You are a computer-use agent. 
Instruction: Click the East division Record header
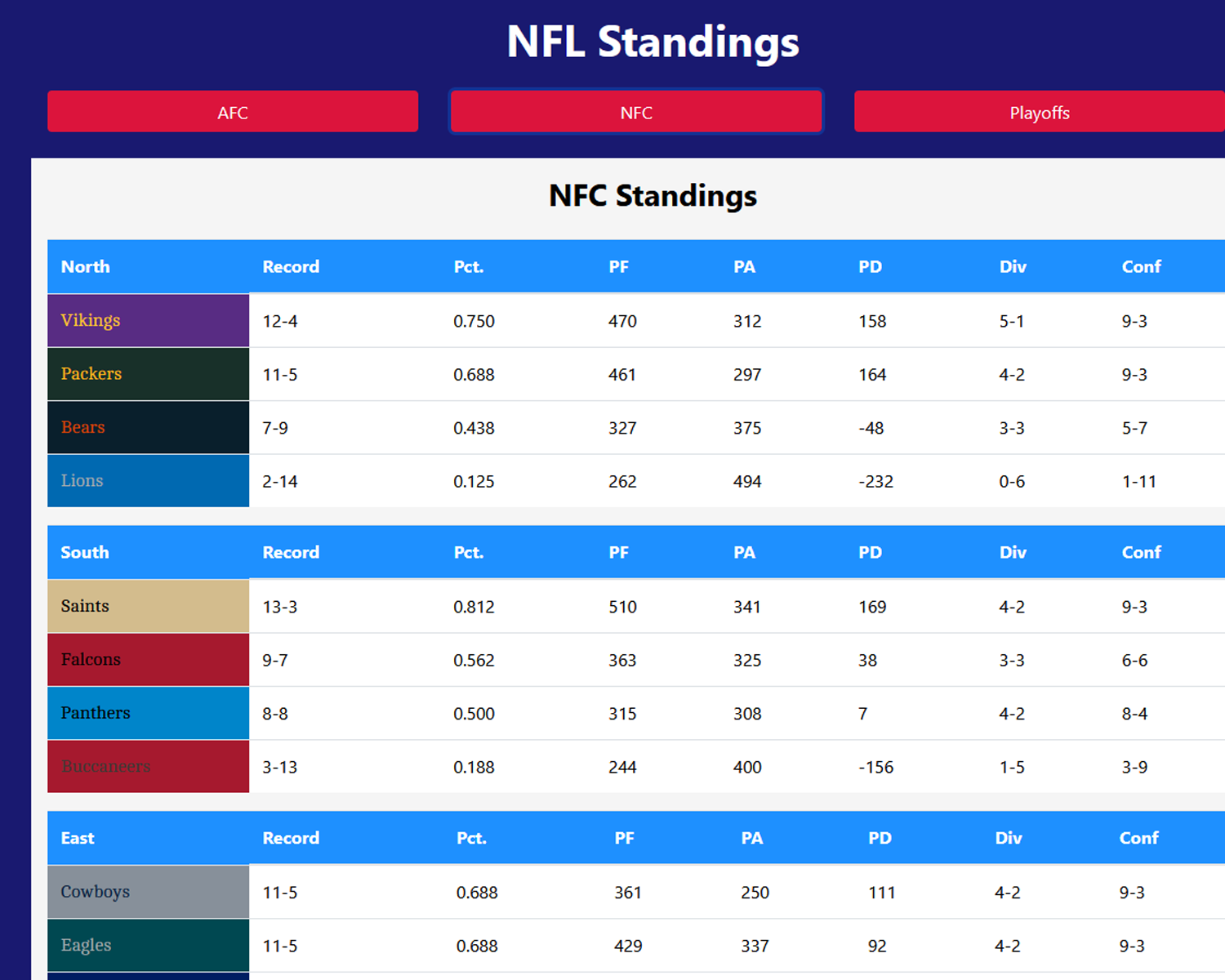[291, 839]
